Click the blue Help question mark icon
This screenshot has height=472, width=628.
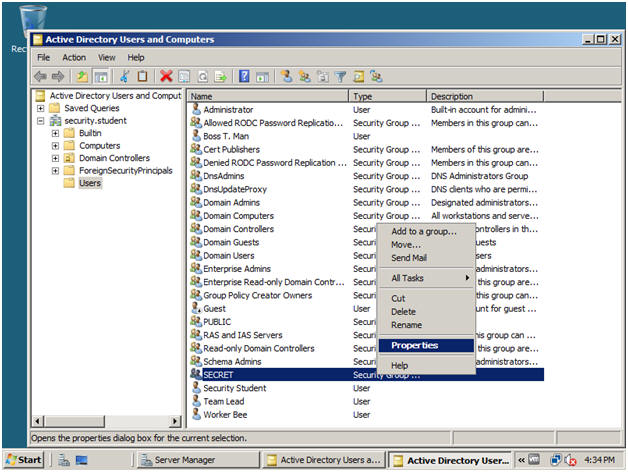click(244, 76)
